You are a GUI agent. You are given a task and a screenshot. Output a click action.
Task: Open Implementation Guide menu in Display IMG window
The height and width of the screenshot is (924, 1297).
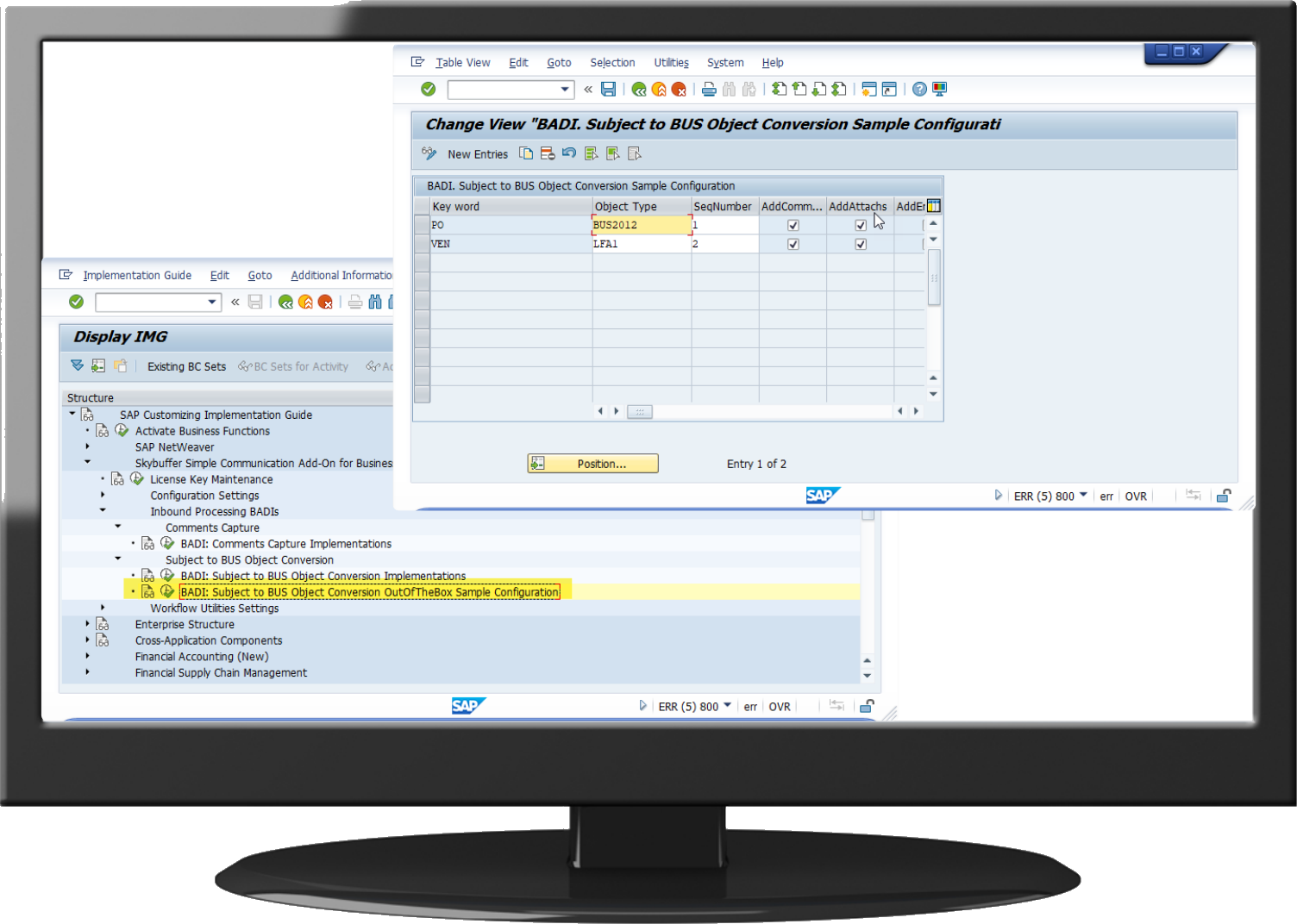137,275
